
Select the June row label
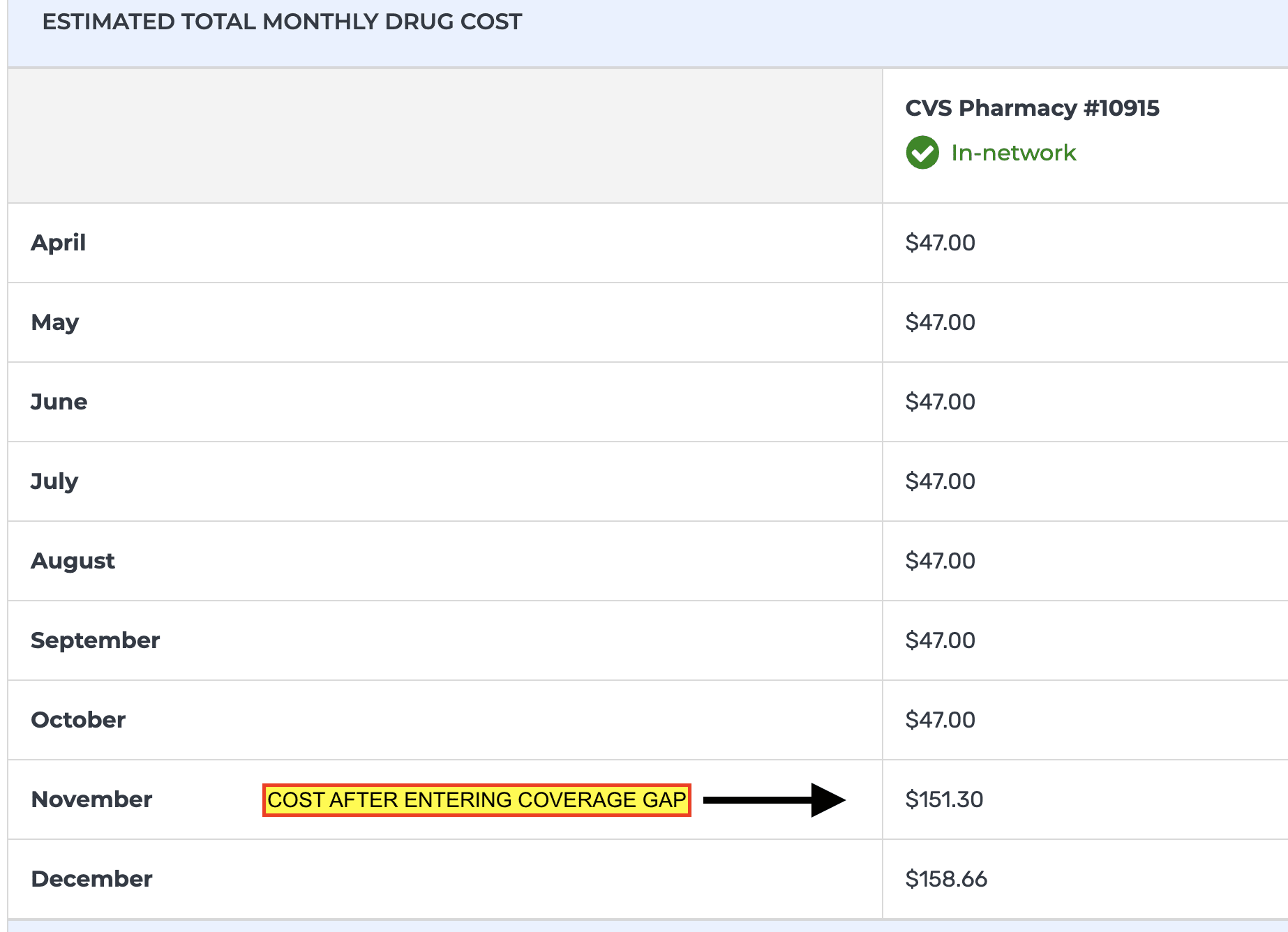tap(59, 402)
